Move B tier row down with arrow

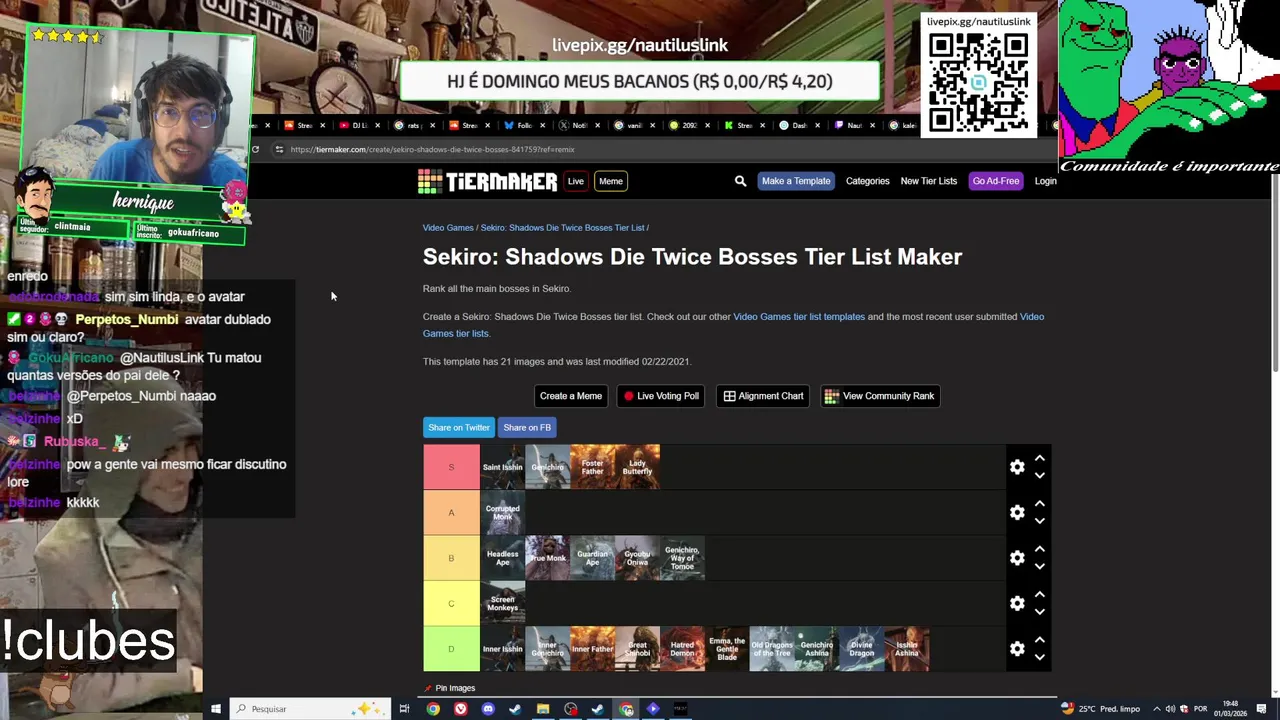1040,566
